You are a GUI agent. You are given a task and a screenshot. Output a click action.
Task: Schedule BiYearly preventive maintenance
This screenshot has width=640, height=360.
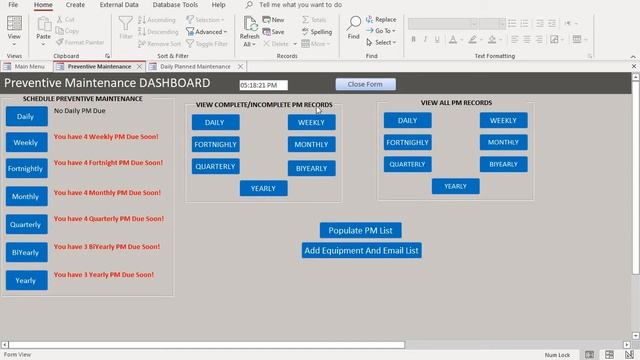(27, 253)
